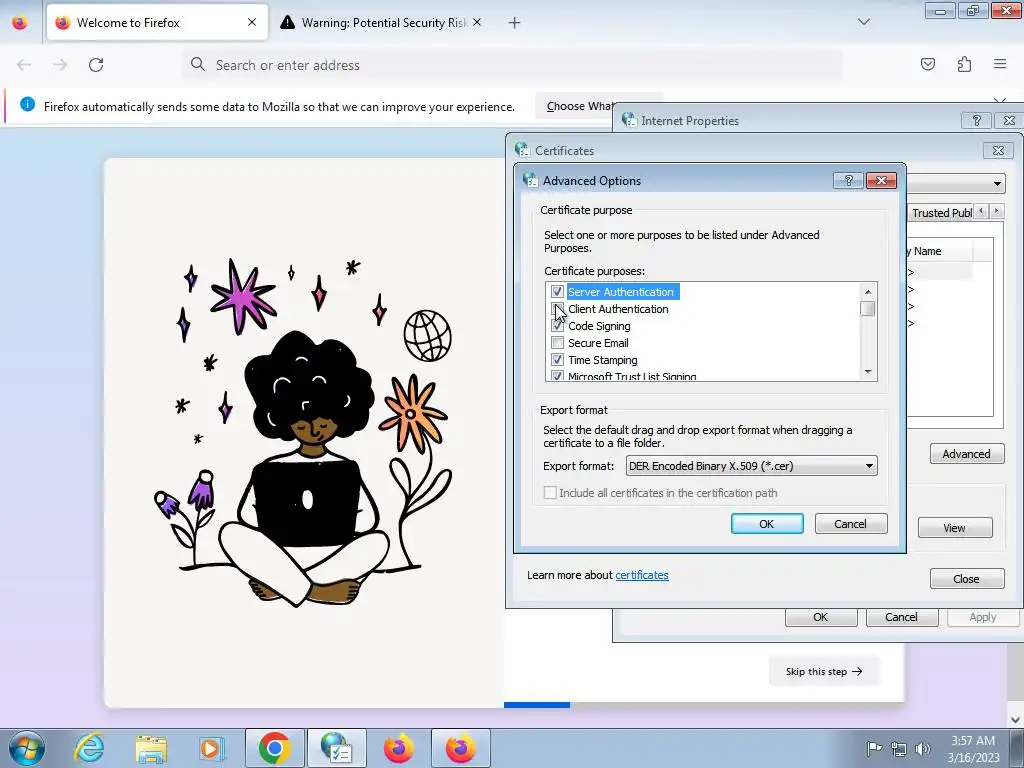This screenshot has width=1024, height=768.
Task: Open Windows Media Player from taskbar
Action: point(211,748)
